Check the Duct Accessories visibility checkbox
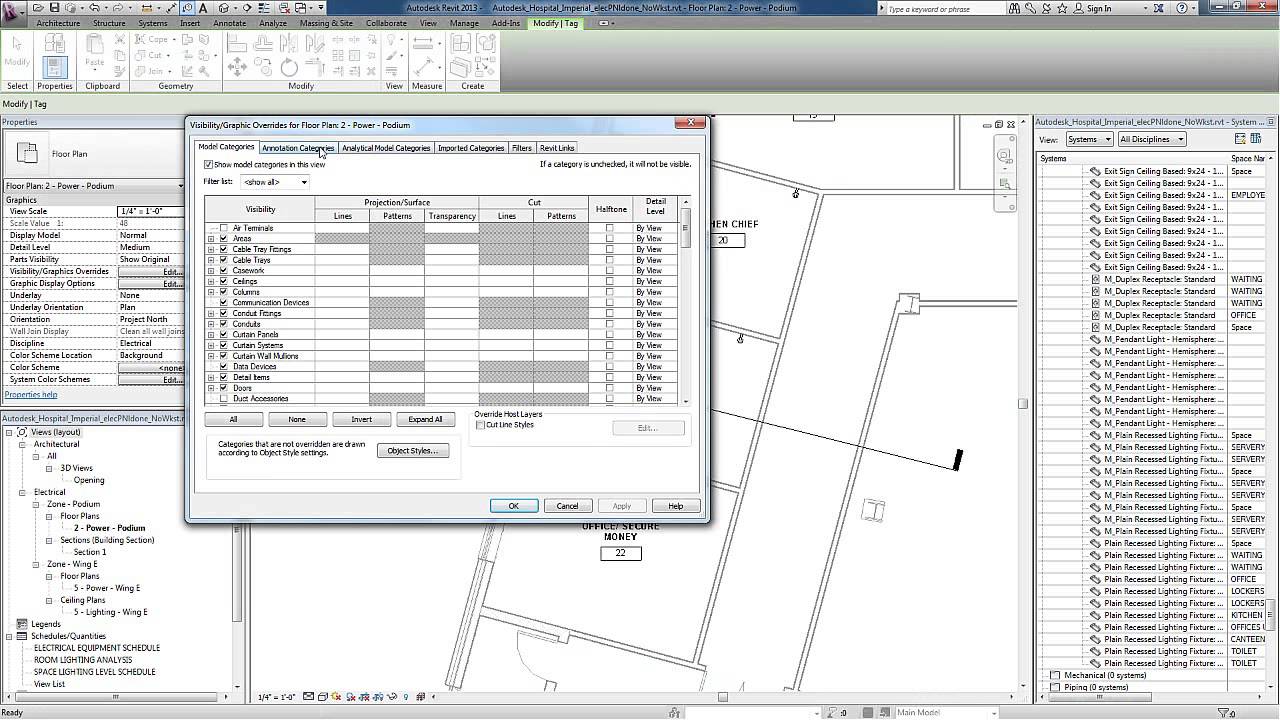This screenshot has width=1280, height=720. coord(224,398)
